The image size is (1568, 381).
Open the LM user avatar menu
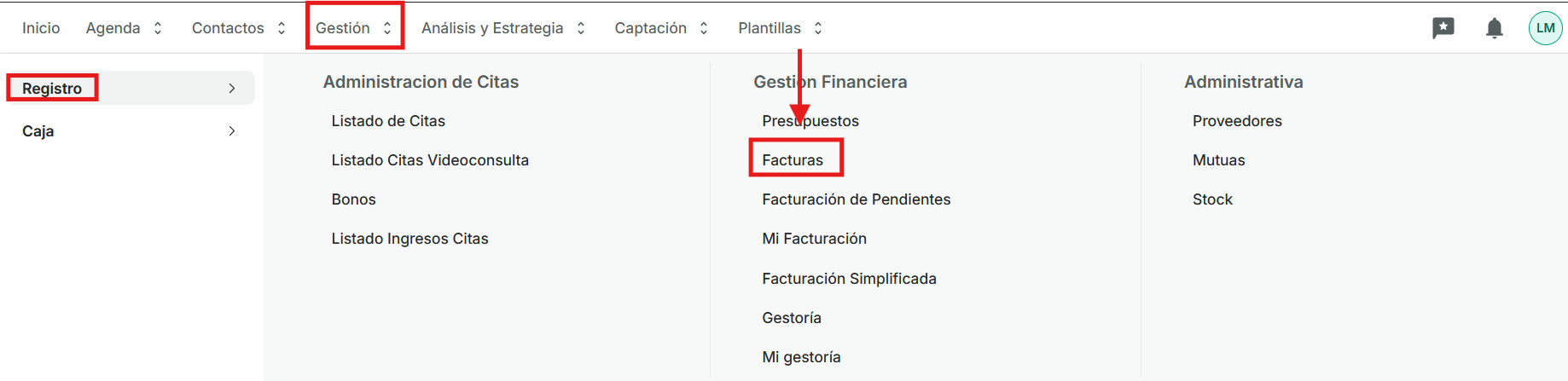(1545, 28)
